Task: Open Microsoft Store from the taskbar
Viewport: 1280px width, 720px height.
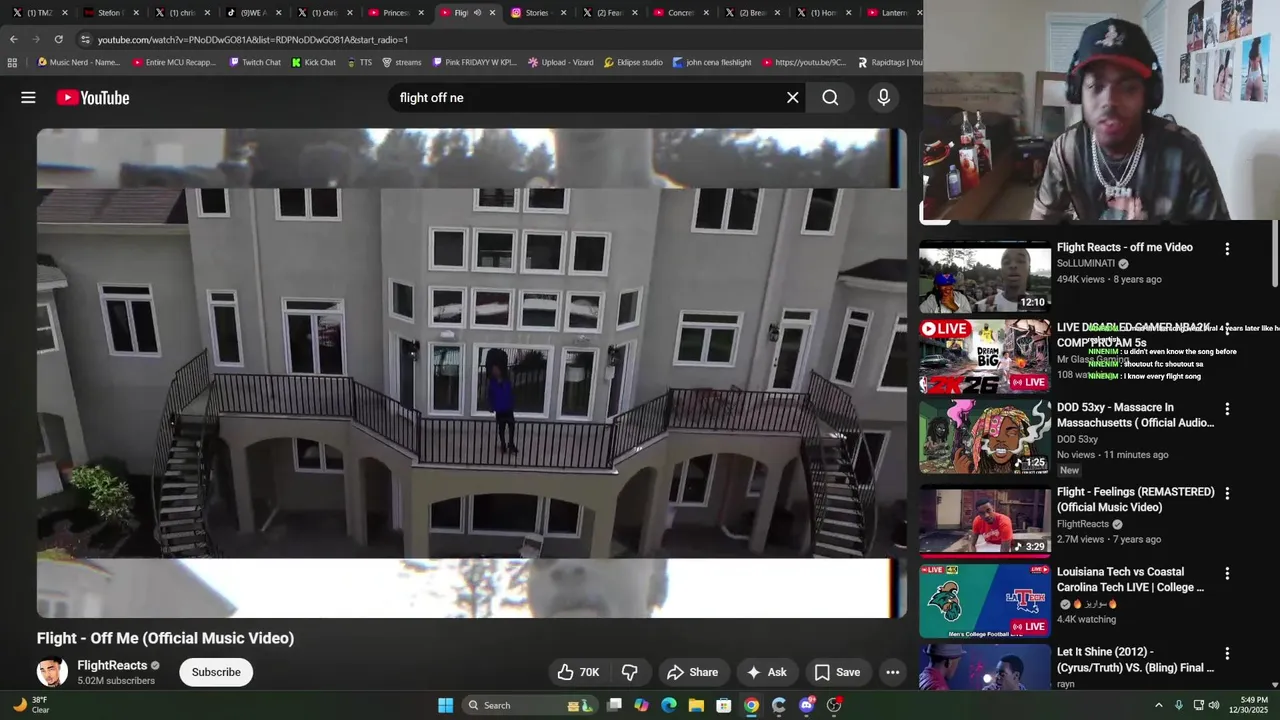Action: coord(724,705)
